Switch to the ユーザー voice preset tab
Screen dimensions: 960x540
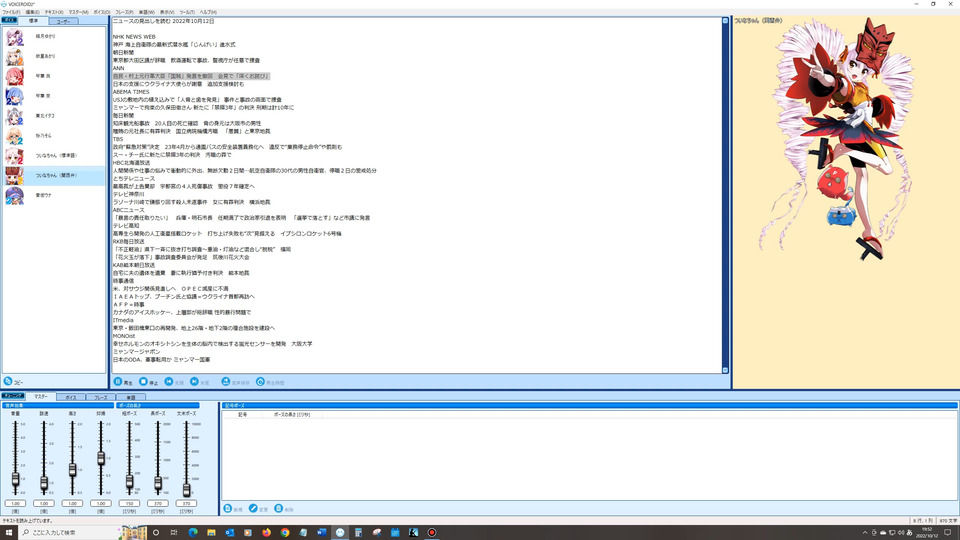(63, 21)
